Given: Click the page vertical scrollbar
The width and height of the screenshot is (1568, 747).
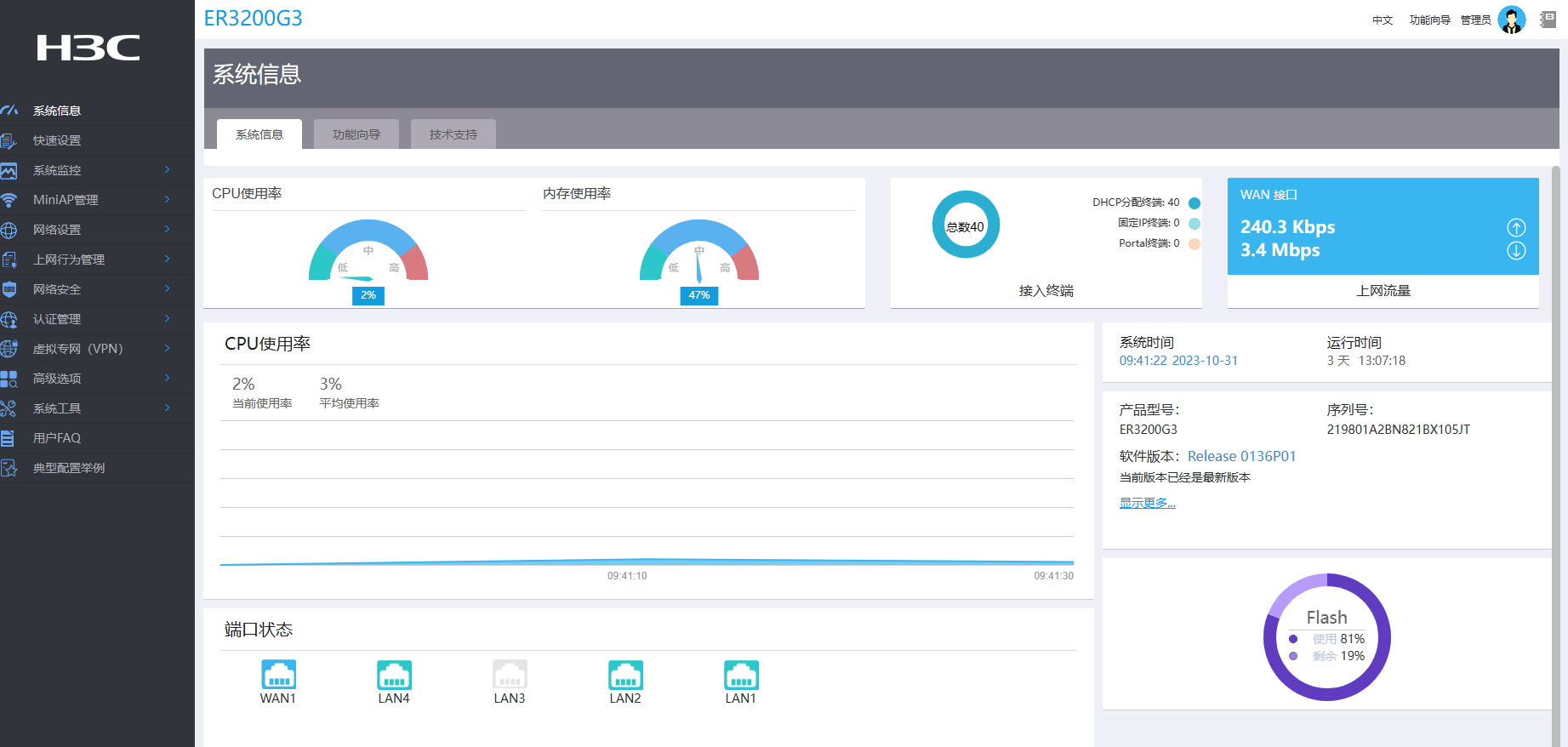Looking at the screenshot, I should coord(1556,425).
